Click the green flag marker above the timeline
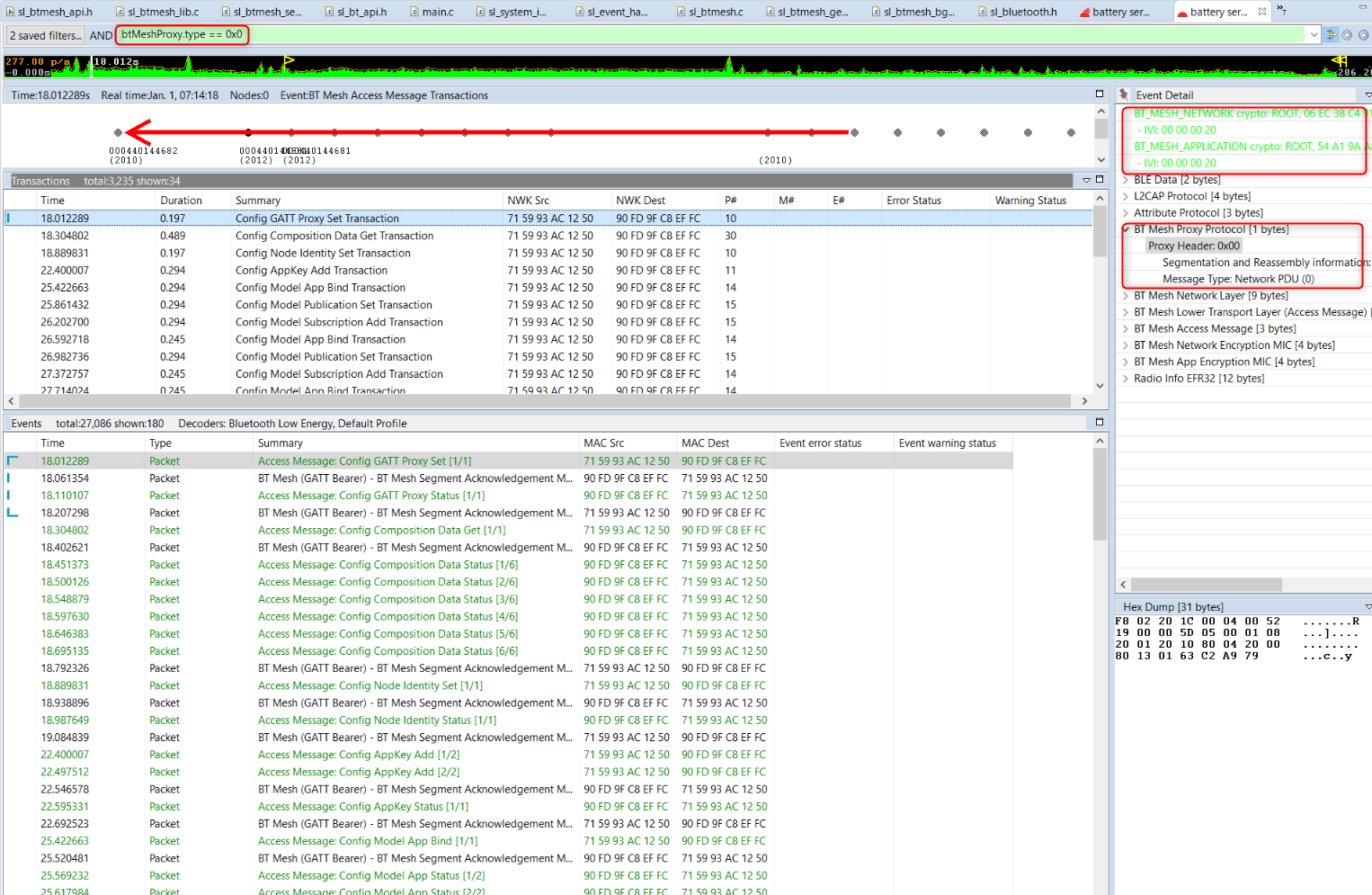This screenshot has height=895, width=1372. pyautogui.click(x=288, y=60)
